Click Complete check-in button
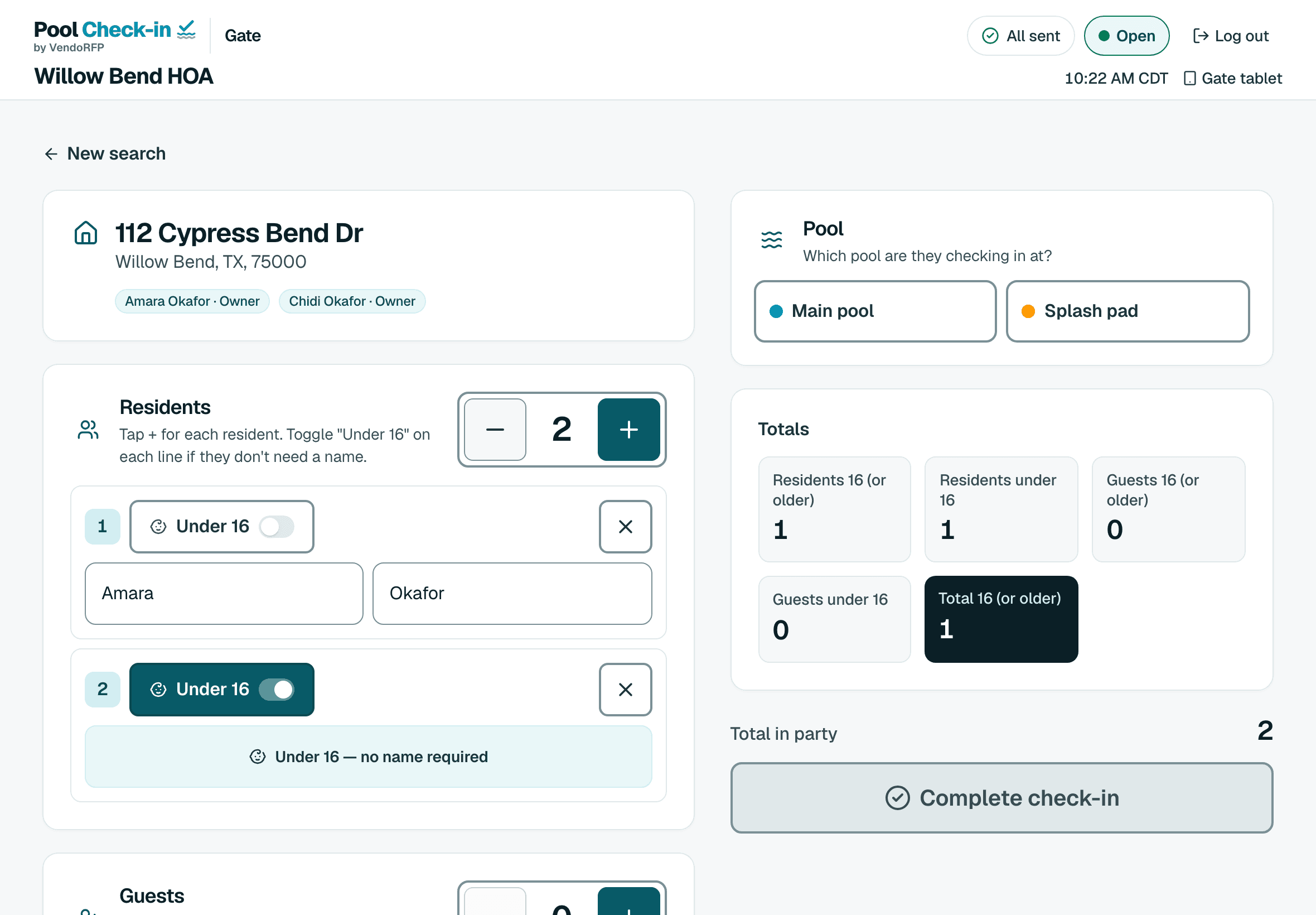The height and width of the screenshot is (915, 1316). [1001, 797]
